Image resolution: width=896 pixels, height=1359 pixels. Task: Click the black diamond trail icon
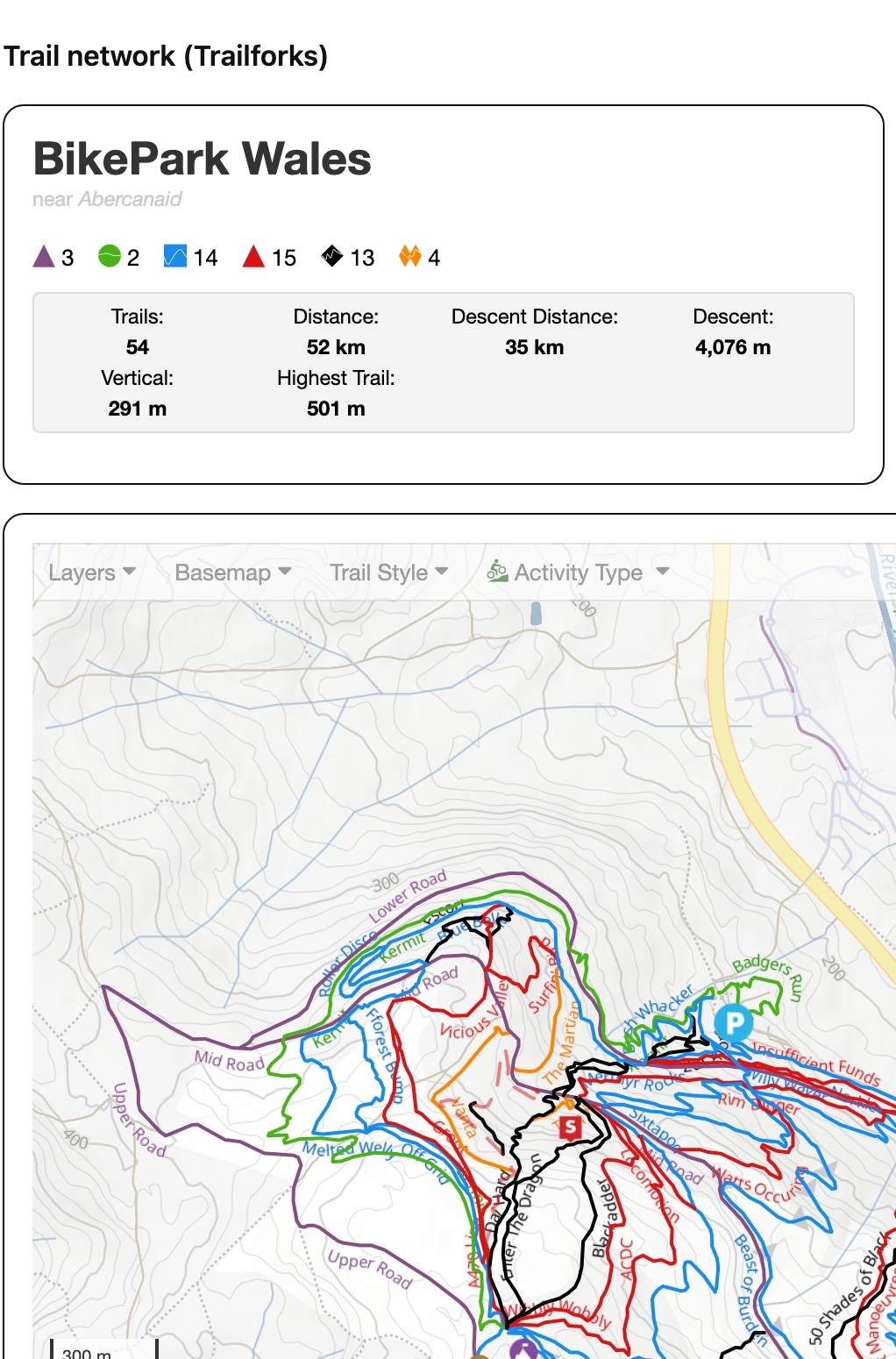[x=332, y=256]
